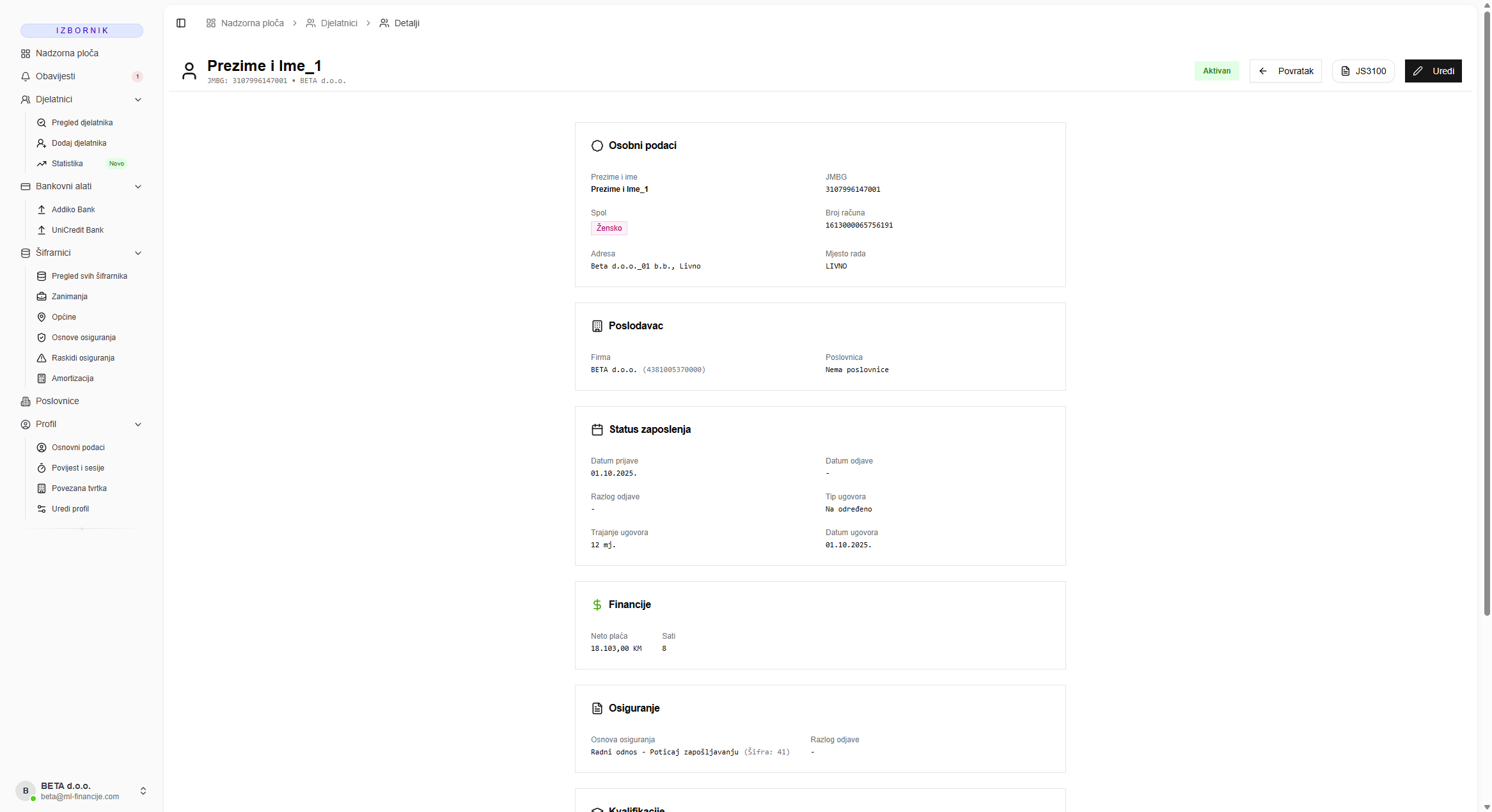Click the Poslovnice building icon
The width and height of the screenshot is (1492, 812).
(x=26, y=402)
